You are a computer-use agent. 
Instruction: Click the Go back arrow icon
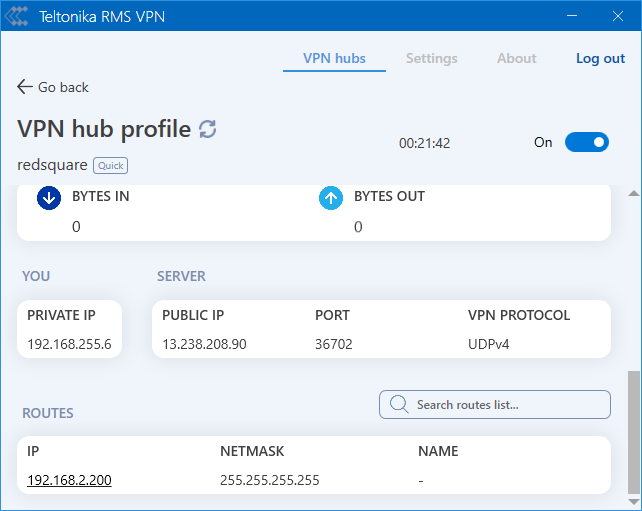pyautogui.click(x=25, y=87)
